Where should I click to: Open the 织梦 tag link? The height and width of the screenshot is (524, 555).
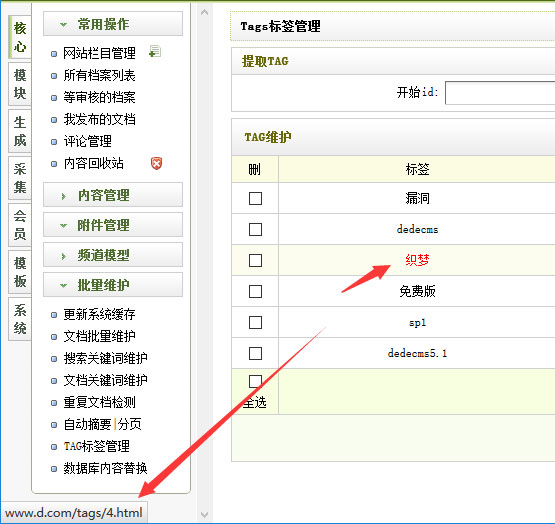point(417,260)
